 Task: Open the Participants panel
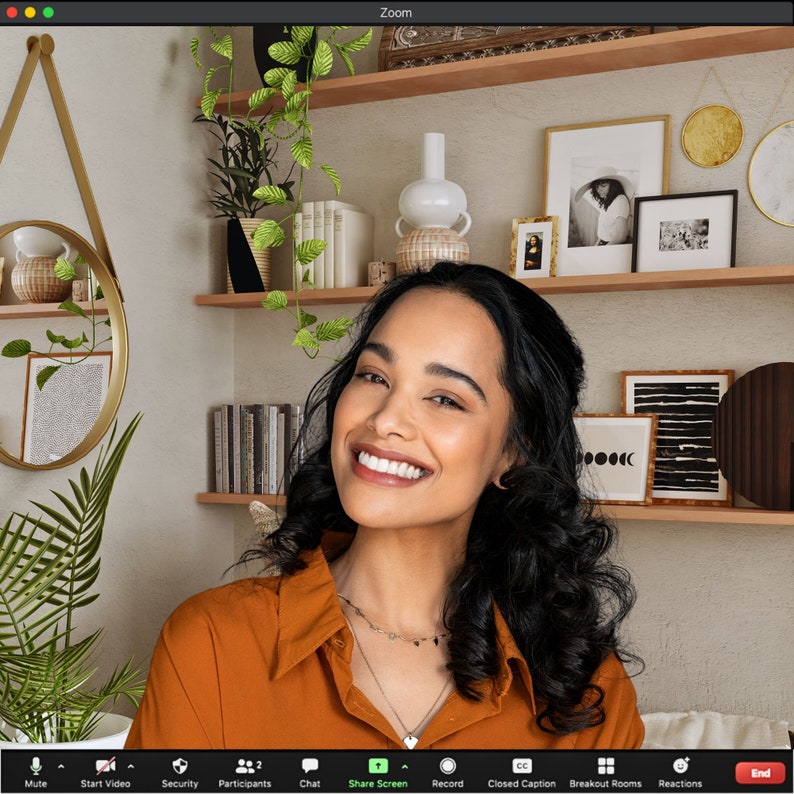[x=245, y=772]
